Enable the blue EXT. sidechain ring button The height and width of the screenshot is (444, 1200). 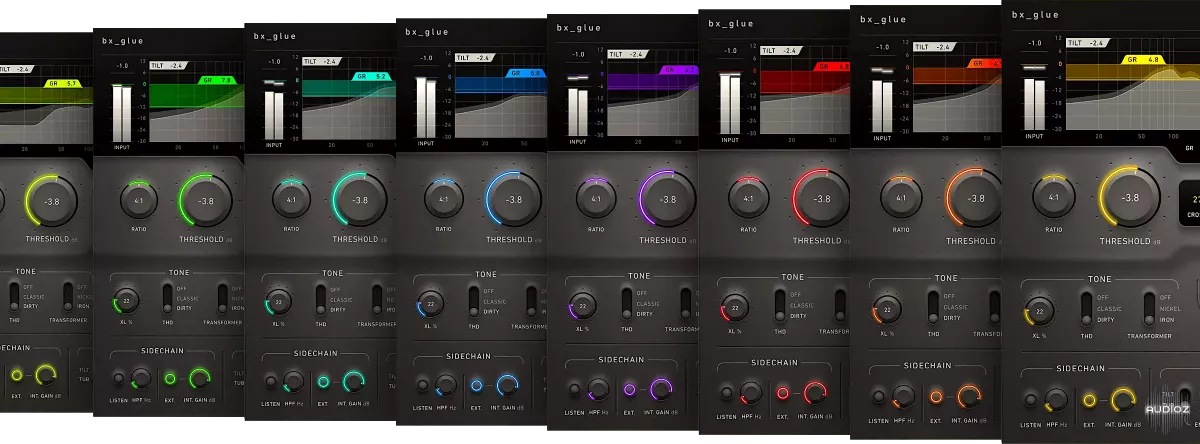point(477,384)
